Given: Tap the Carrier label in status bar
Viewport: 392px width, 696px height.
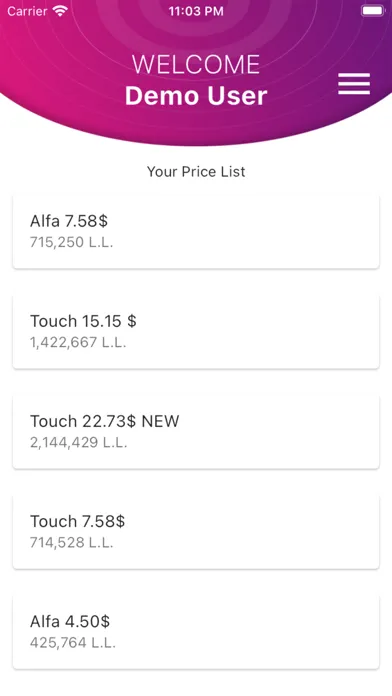Looking at the screenshot, I should pos(27,11).
